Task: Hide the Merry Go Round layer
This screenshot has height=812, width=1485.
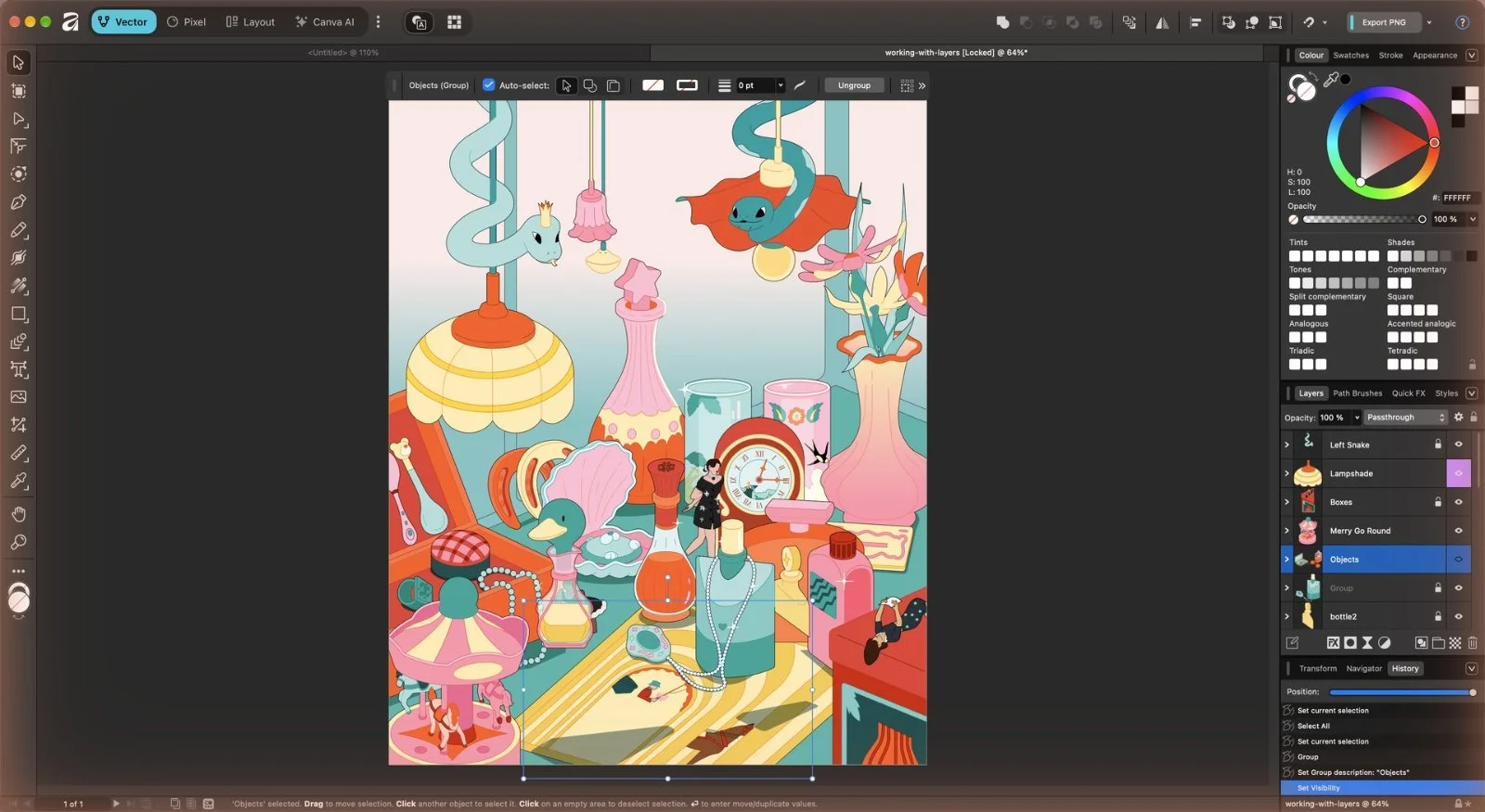Action: pyautogui.click(x=1458, y=531)
